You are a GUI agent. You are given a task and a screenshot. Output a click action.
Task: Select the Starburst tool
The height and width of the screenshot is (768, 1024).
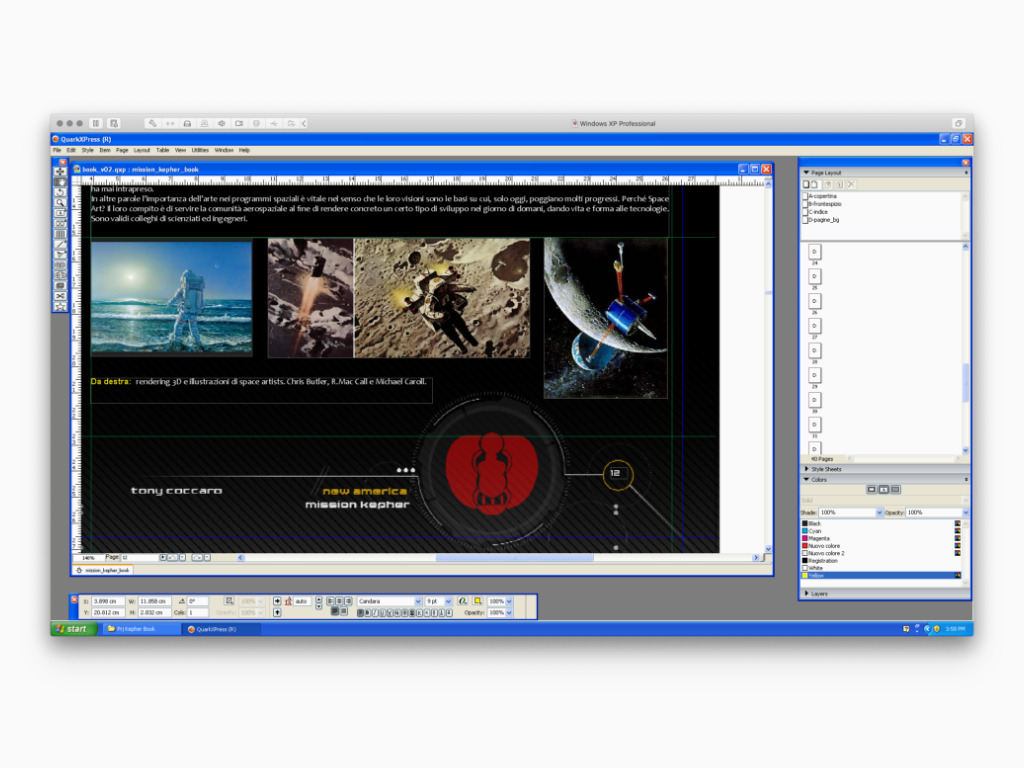coord(60,306)
